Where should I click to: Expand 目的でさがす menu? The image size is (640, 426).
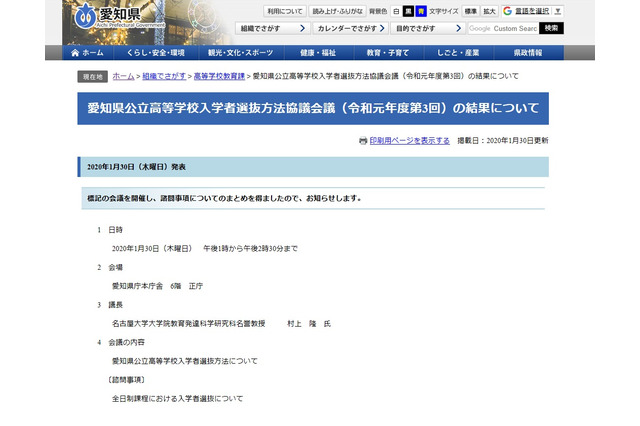(x=428, y=28)
